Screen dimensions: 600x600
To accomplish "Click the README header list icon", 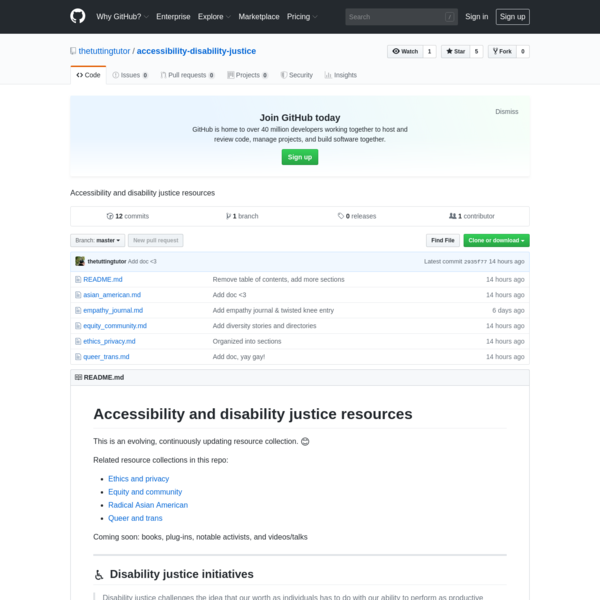I will pos(78,377).
